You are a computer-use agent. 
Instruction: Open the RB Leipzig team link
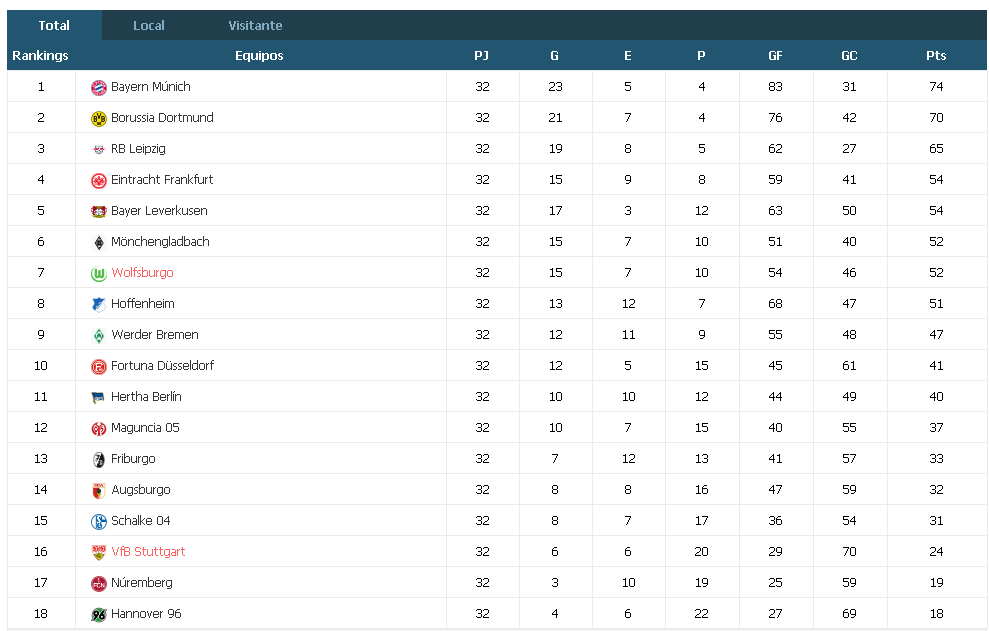(138, 149)
